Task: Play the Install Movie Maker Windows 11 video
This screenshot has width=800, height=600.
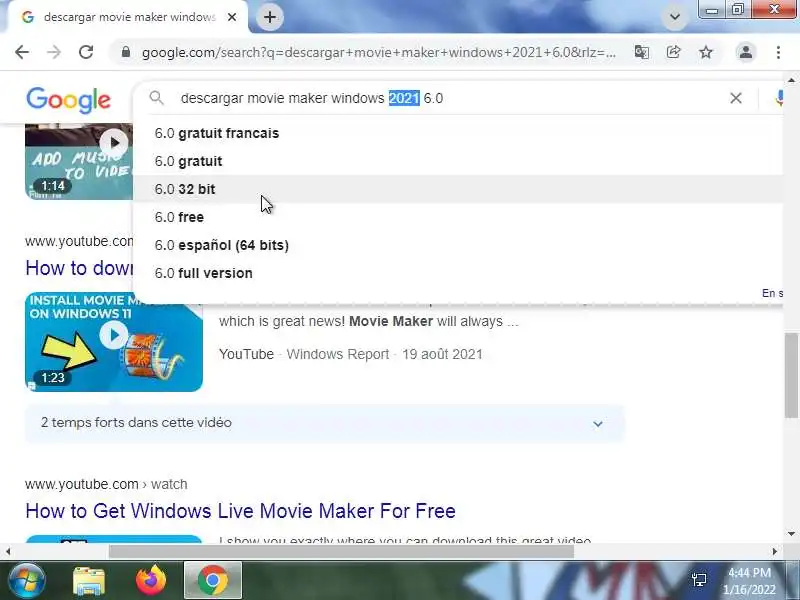Action: click(x=114, y=342)
